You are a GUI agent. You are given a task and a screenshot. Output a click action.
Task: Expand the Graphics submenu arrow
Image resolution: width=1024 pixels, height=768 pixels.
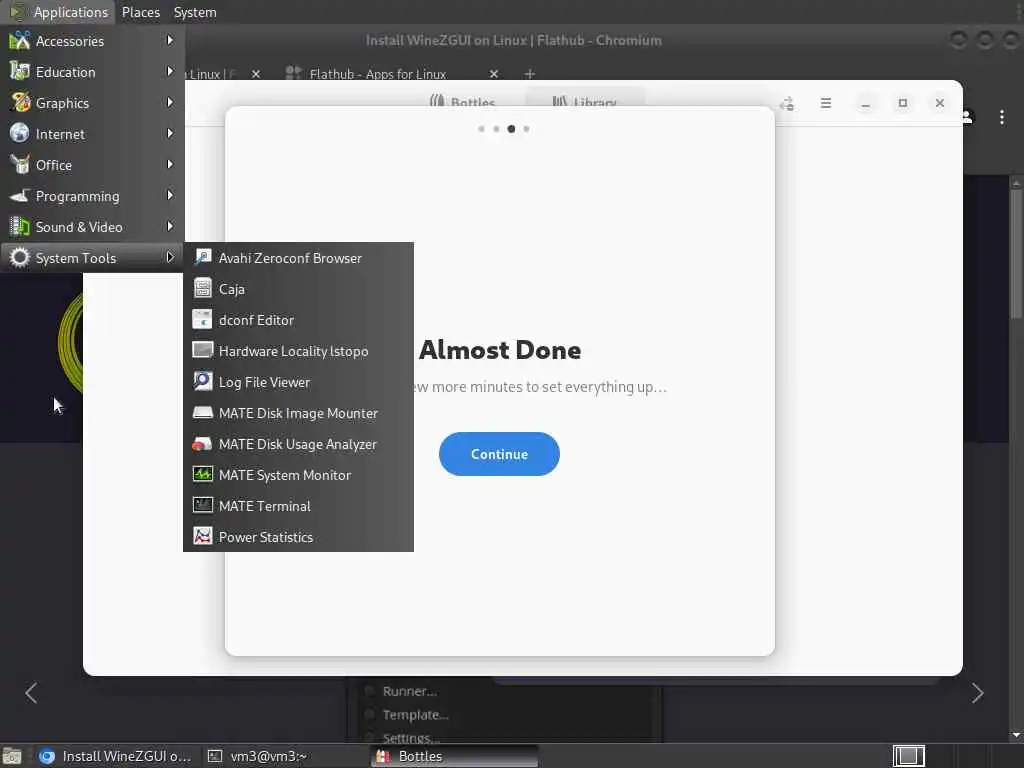(170, 102)
